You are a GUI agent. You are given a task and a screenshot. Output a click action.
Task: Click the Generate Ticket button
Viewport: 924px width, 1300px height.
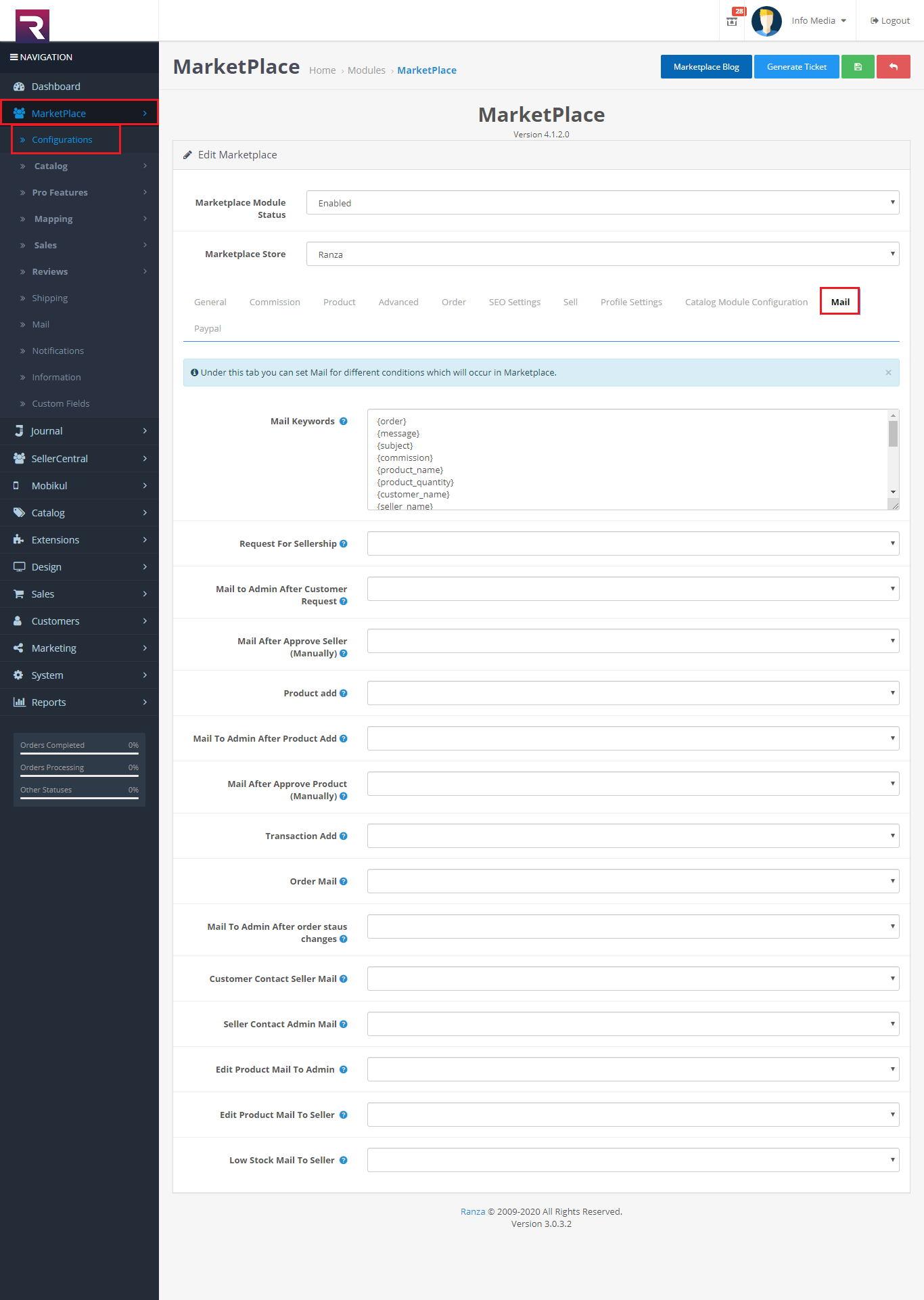[797, 67]
